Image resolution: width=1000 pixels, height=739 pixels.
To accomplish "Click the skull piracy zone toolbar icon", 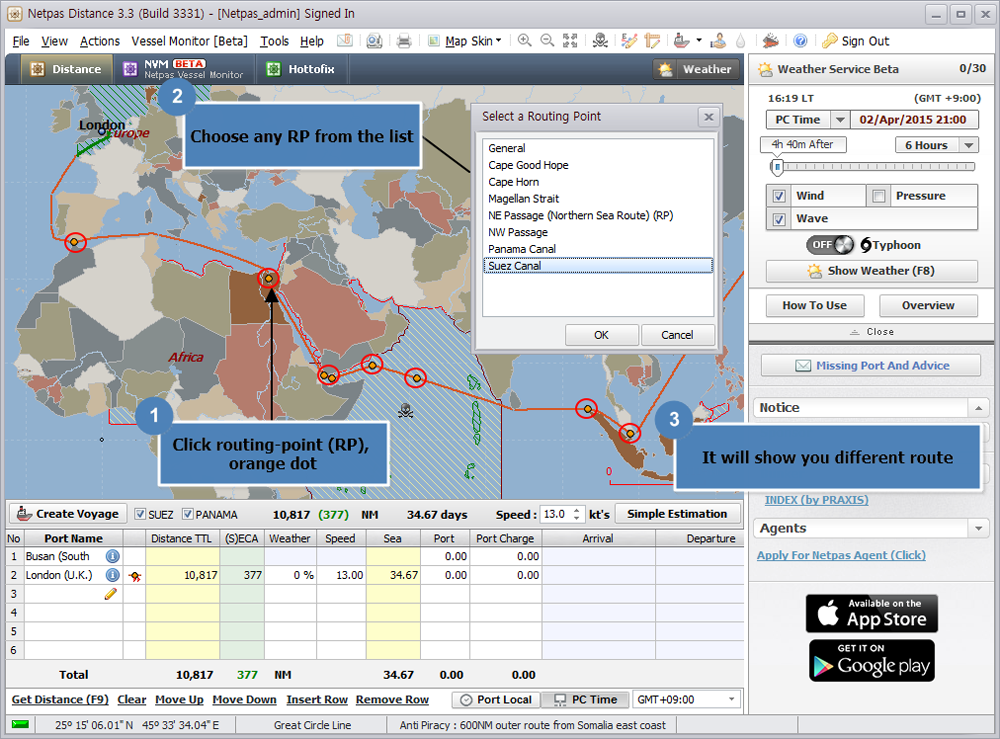I will (x=599, y=41).
